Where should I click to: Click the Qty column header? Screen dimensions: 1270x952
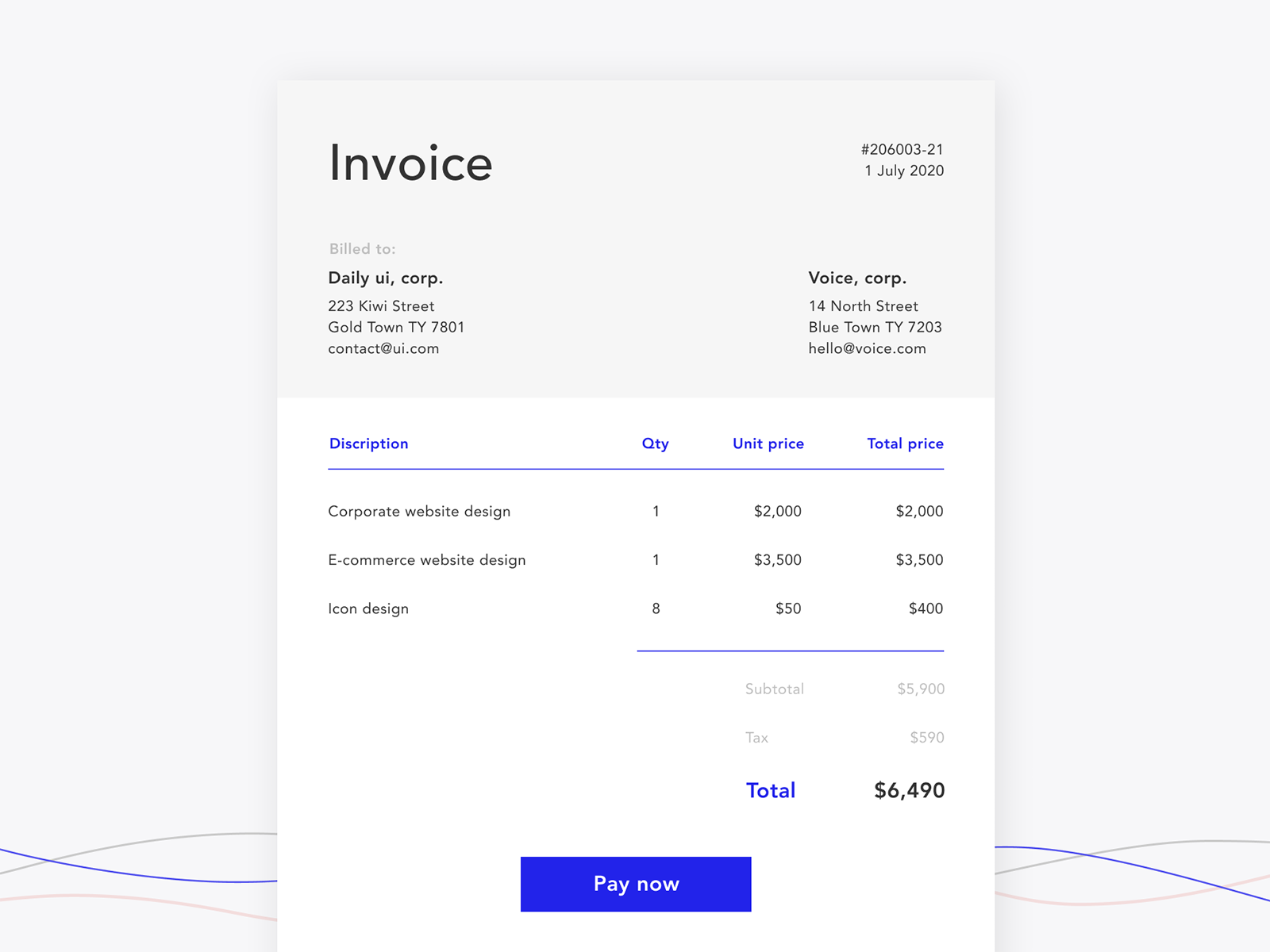point(655,443)
